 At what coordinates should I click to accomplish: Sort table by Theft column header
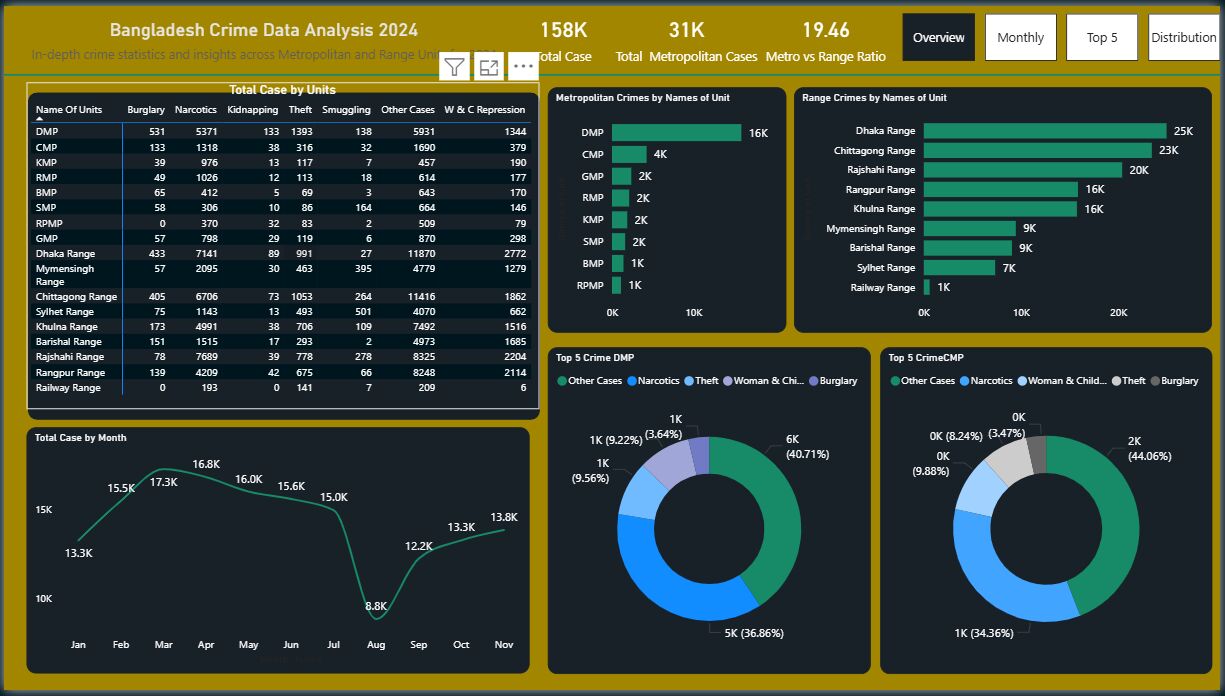(300, 110)
